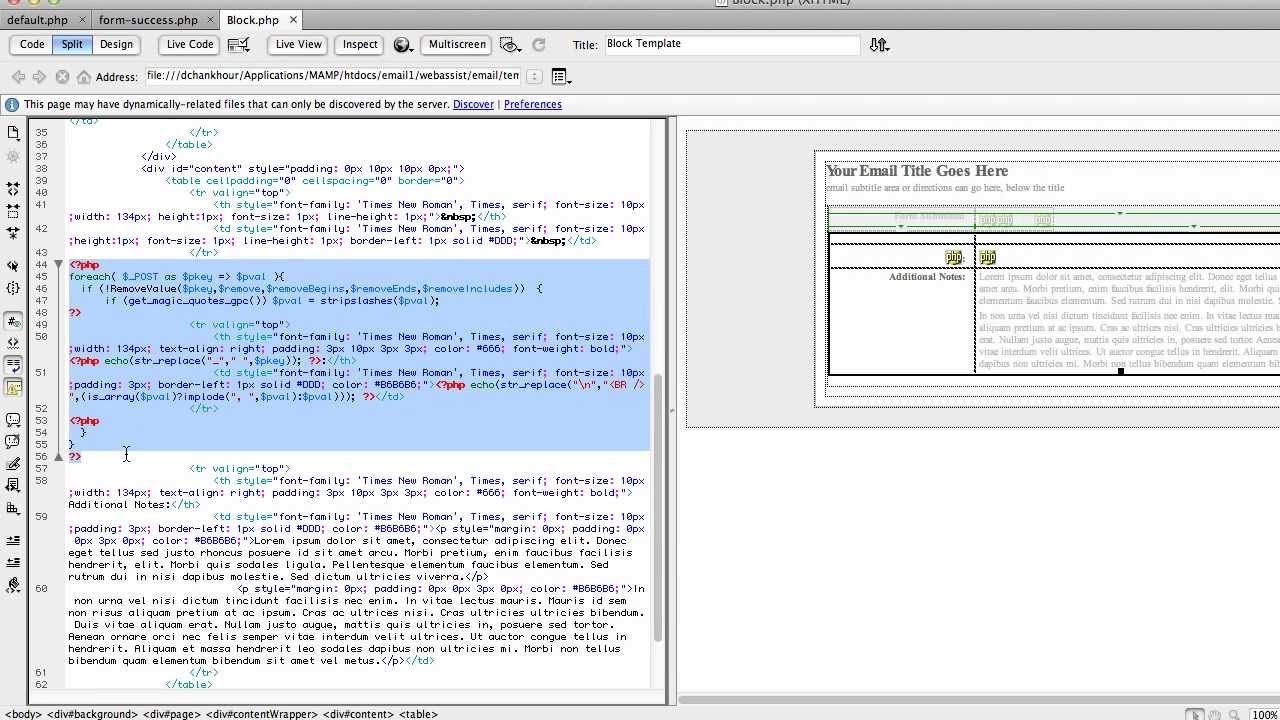
Task: Close the form-success.php tab
Action: (x=208, y=19)
